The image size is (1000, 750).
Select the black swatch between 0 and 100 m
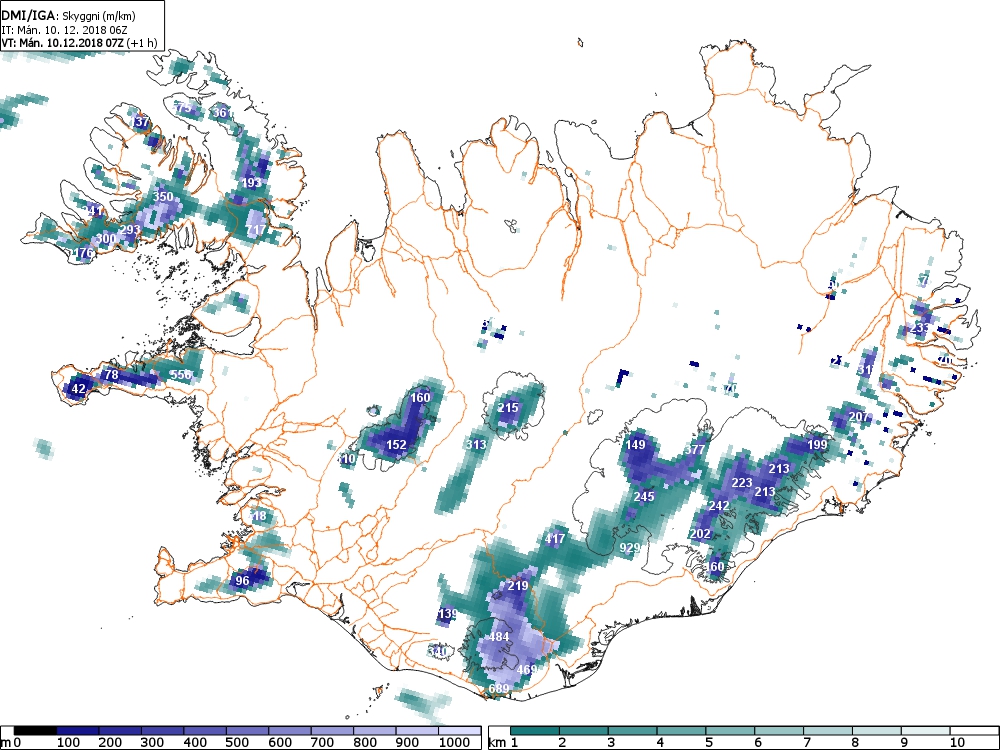pos(35,731)
